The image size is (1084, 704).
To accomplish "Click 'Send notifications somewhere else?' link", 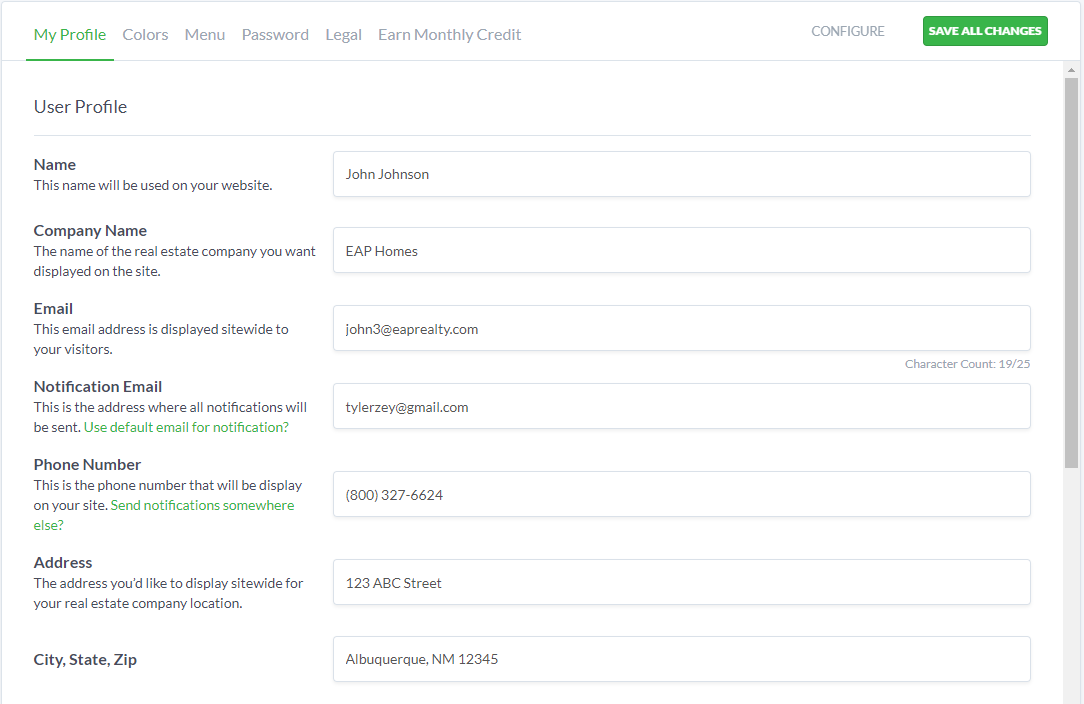I will (x=202, y=505).
